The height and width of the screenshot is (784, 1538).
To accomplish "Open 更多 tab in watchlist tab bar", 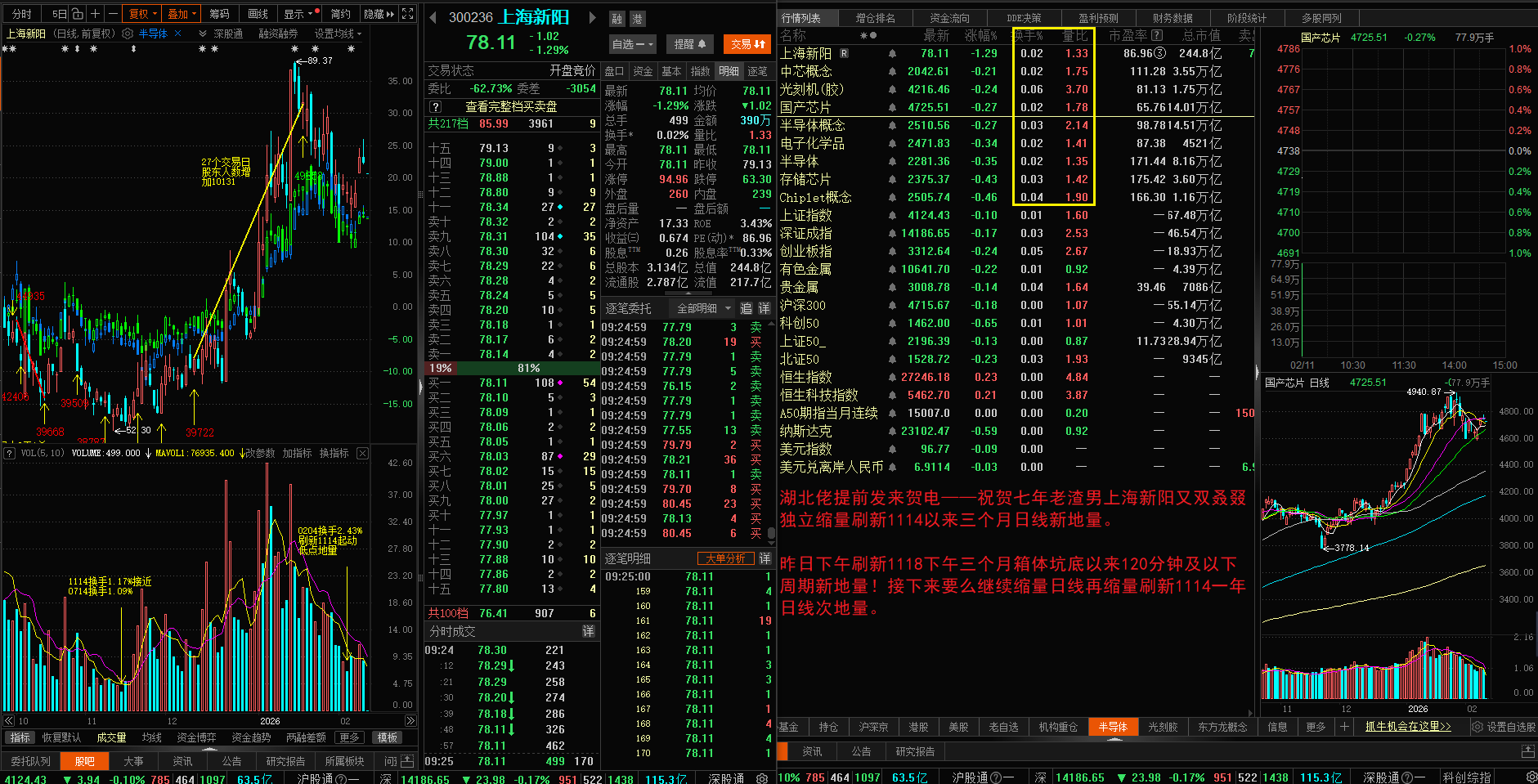I will click(x=1316, y=727).
